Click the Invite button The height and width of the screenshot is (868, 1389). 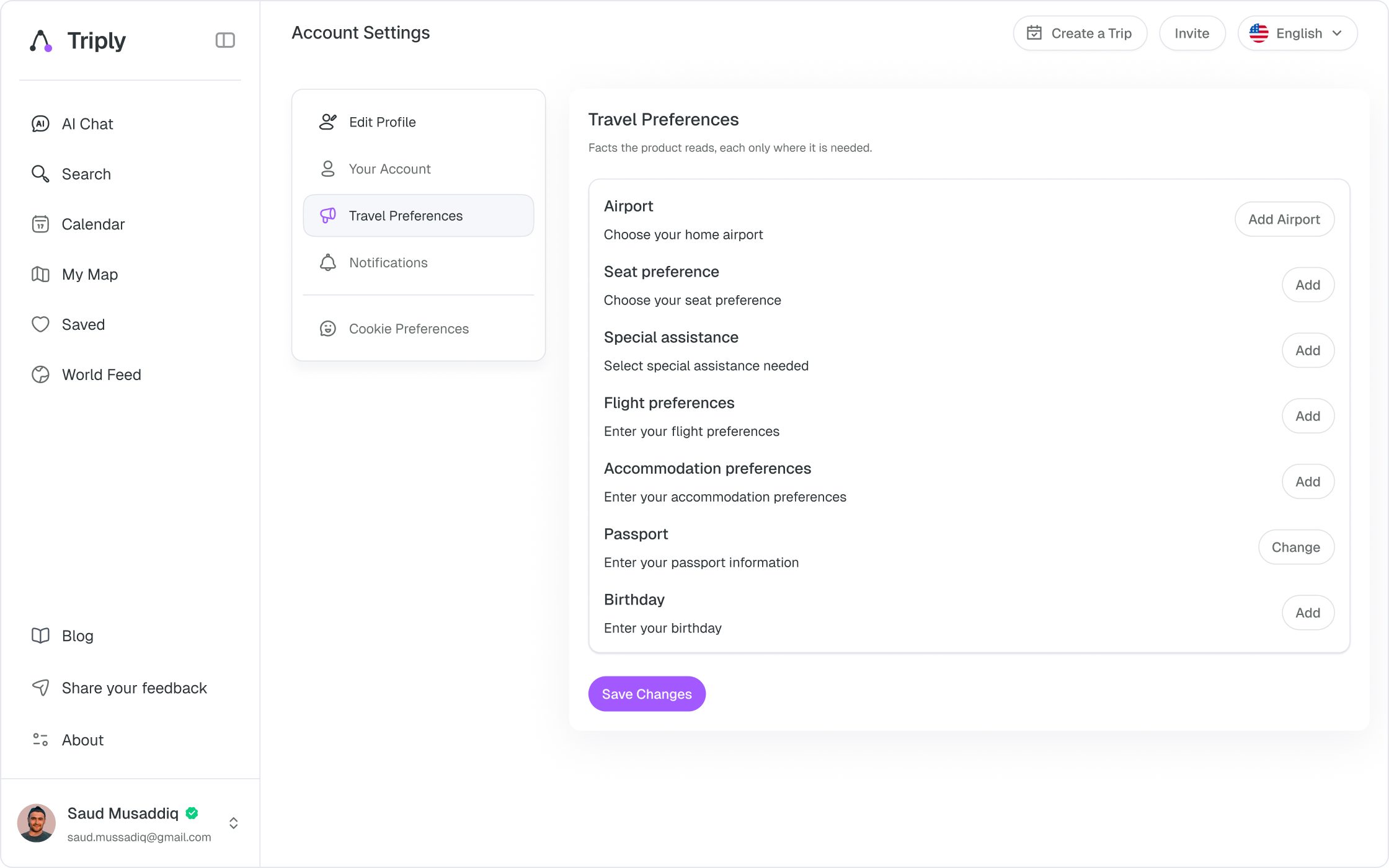[x=1192, y=33]
